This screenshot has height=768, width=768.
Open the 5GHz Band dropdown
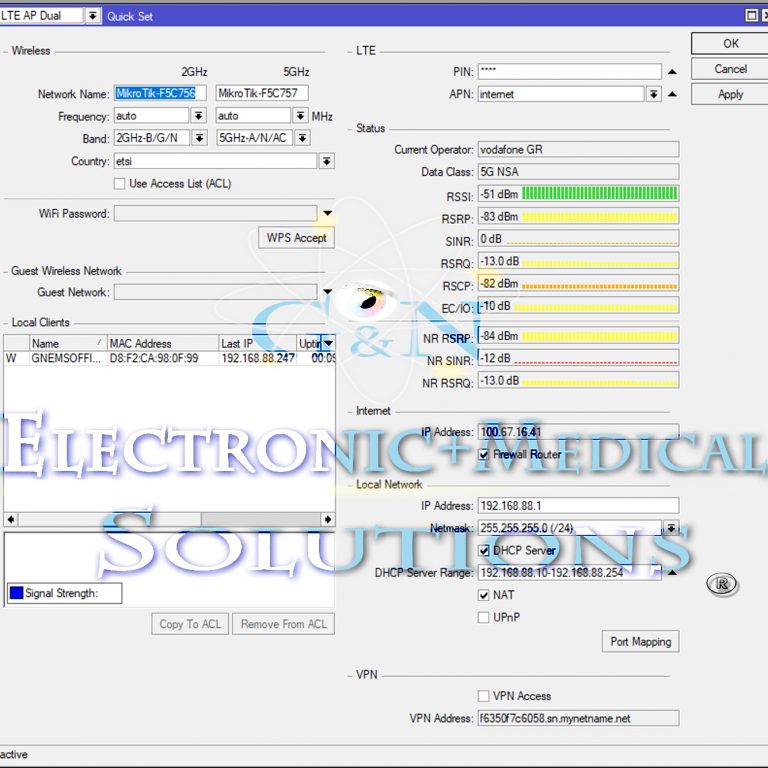(x=303, y=138)
